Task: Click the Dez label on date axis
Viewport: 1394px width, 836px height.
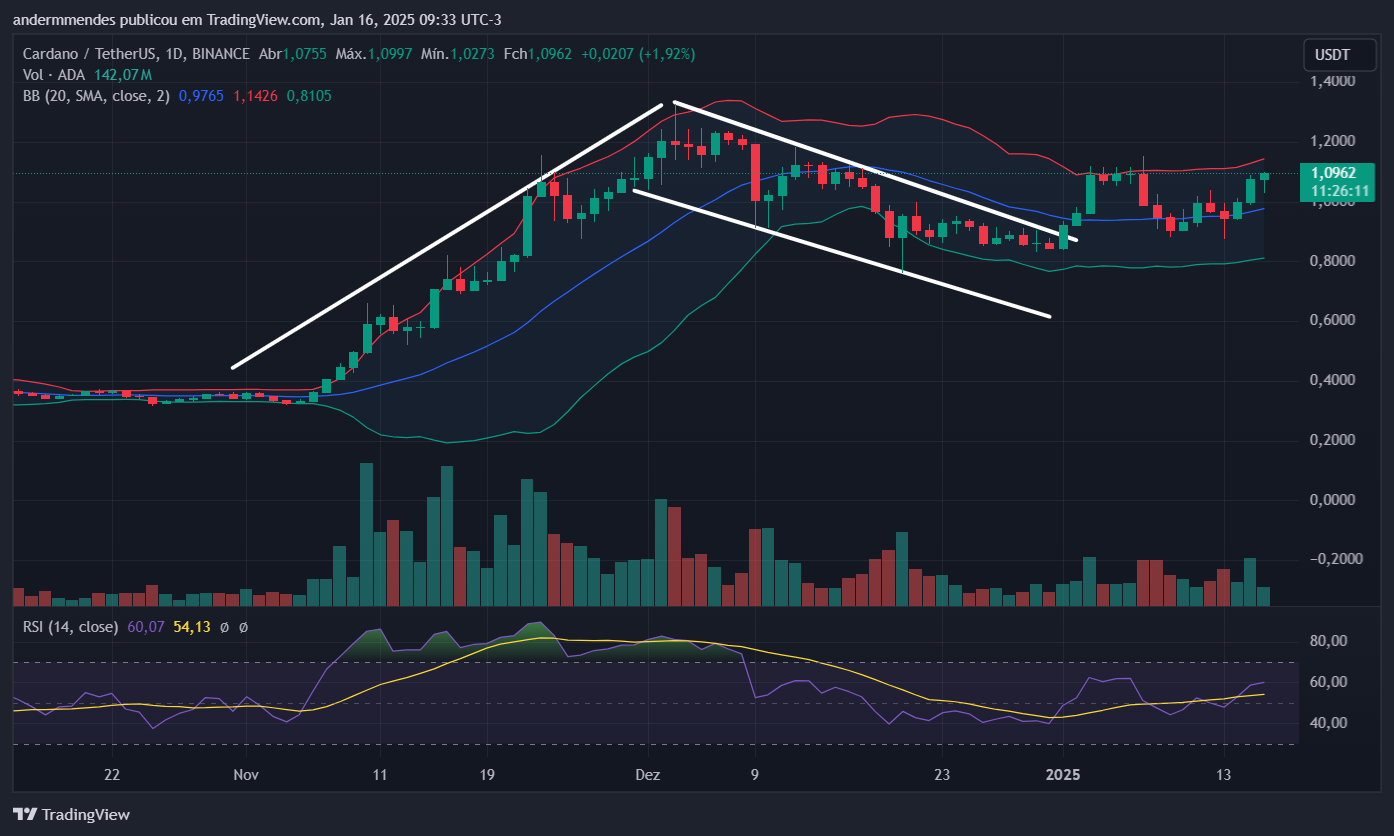Action: tap(647, 775)
